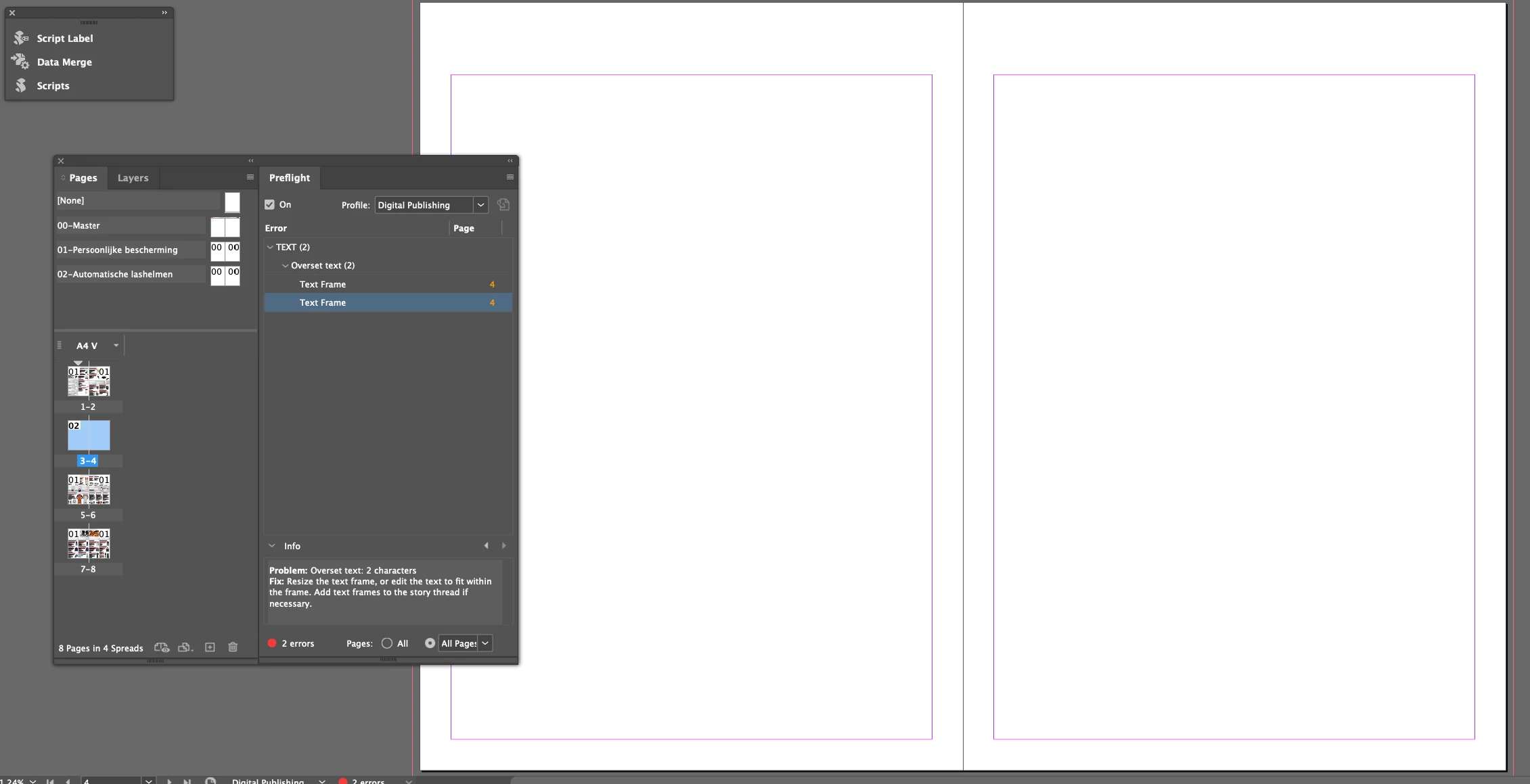Click the embed preflight profile icon
Image resolution: width=1530 pixels, height=784 pixels.
(x=503, y=205)
